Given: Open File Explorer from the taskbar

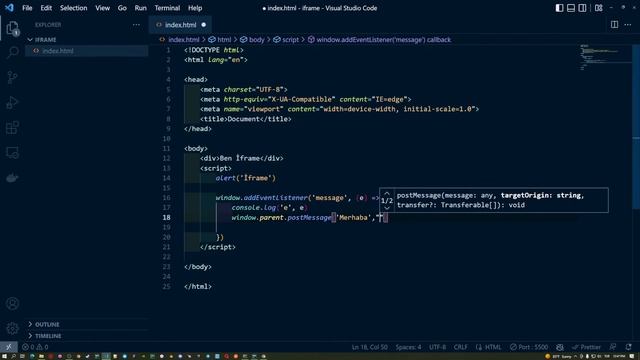Looking at the screenshot, I should (41, 356).
